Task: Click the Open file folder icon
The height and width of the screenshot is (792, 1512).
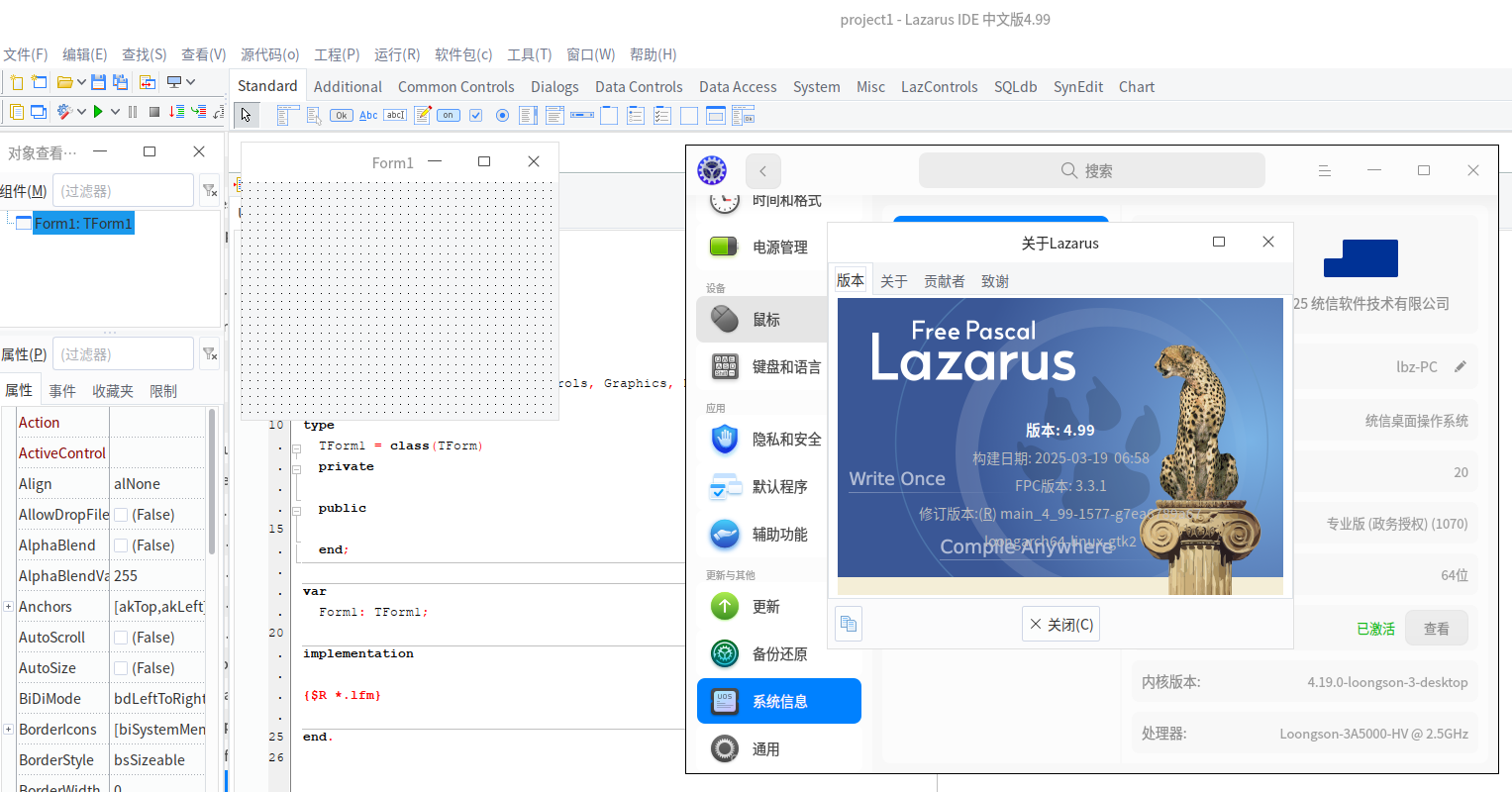Action: pyautogui.click(x=65, y=82)
